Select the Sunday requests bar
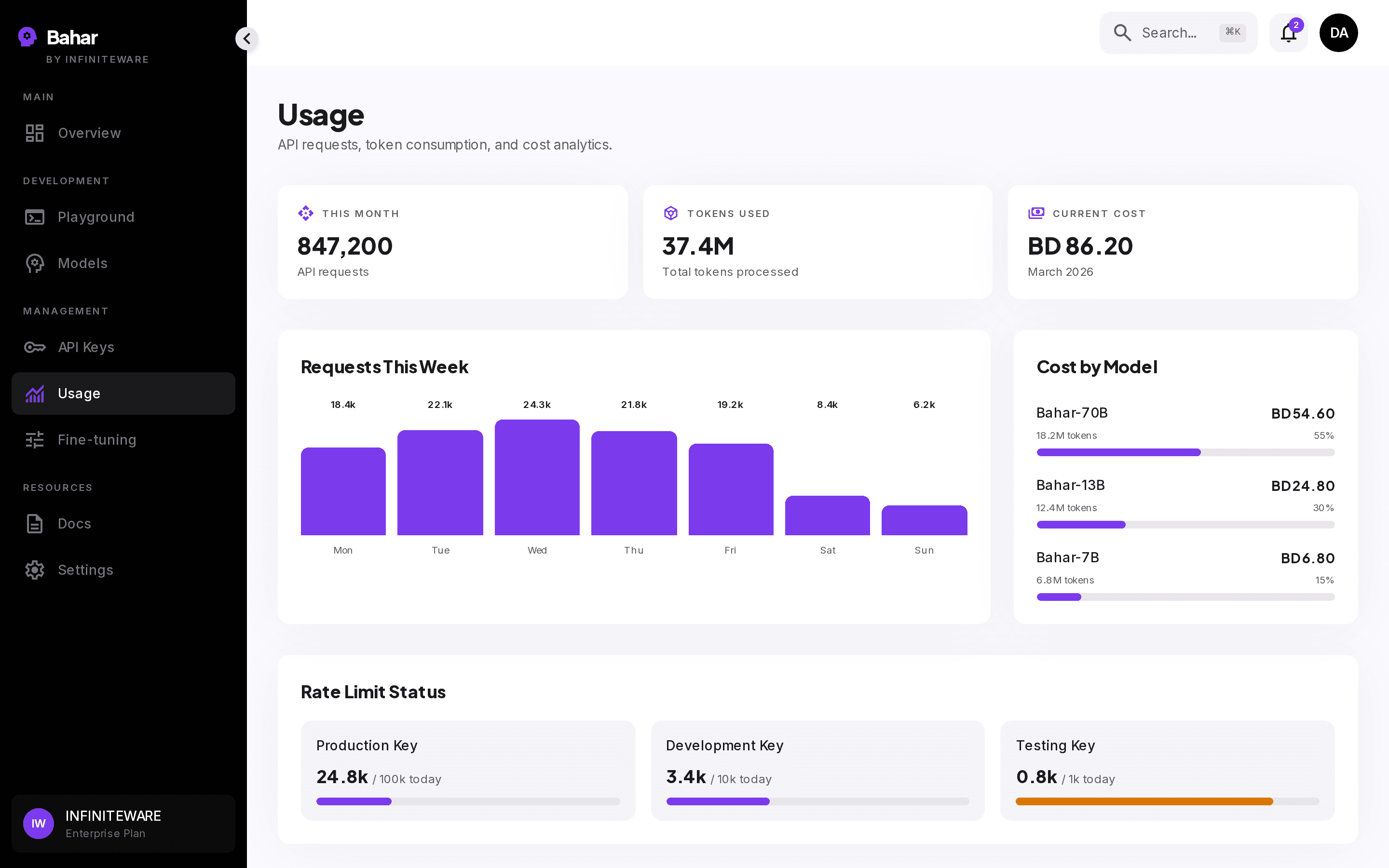Screen dimensions: 1389x868 pos(925,520)
